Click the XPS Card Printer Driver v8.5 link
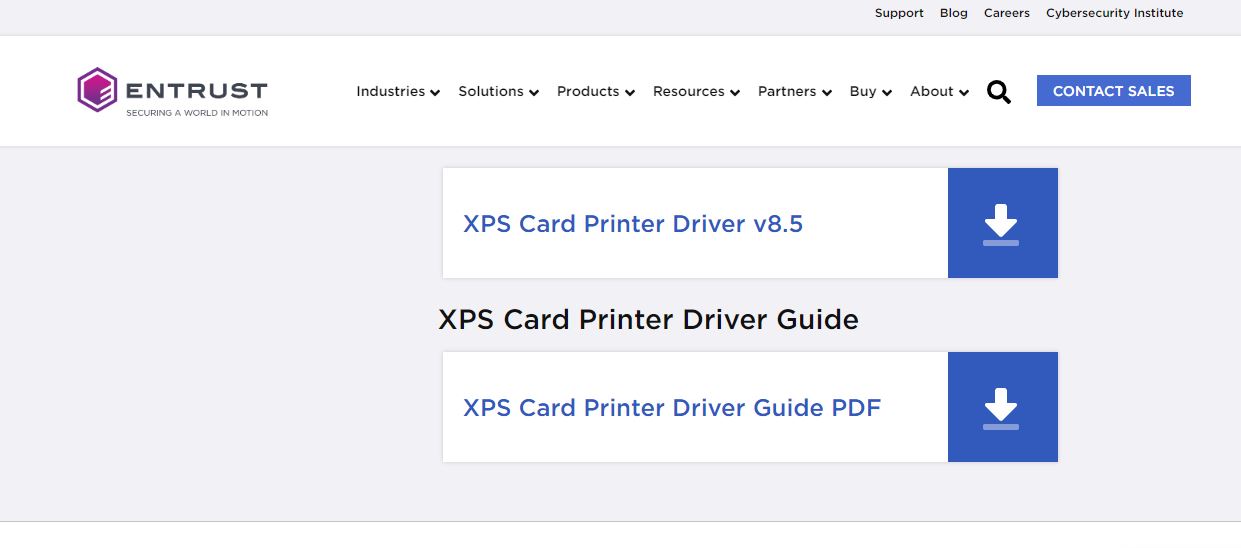Viewport: 1241px width, 548px height. click(x=632, y=224)
